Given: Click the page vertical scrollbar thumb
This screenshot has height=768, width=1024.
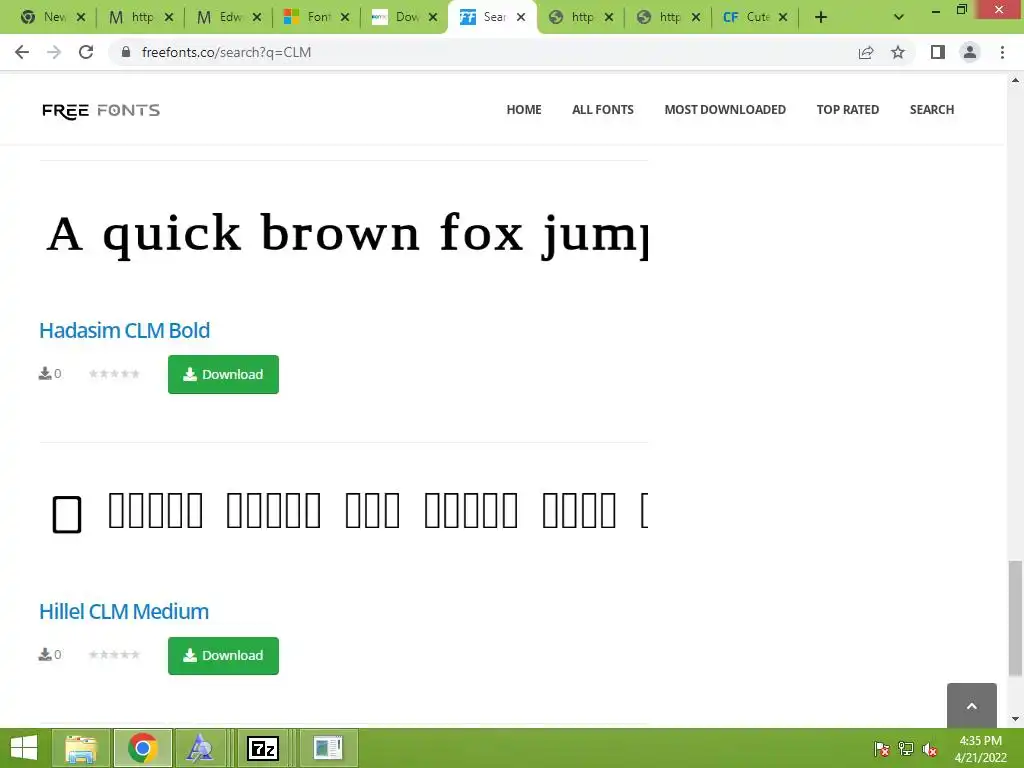Looking at the screenshot, I should pos(1015,617).
